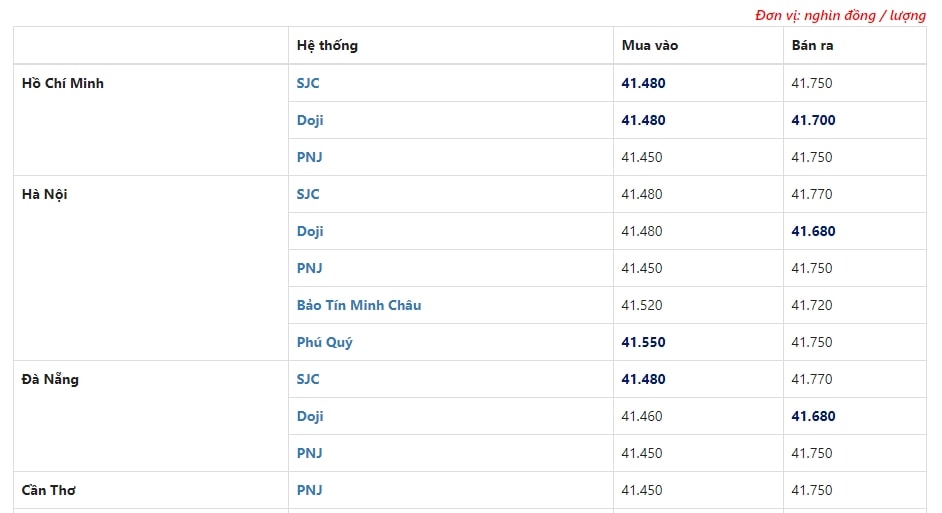Open the SJC link in Đà Nẵng section
The width and height of the screenshot is (942, 513).
[x=308, y=380]
